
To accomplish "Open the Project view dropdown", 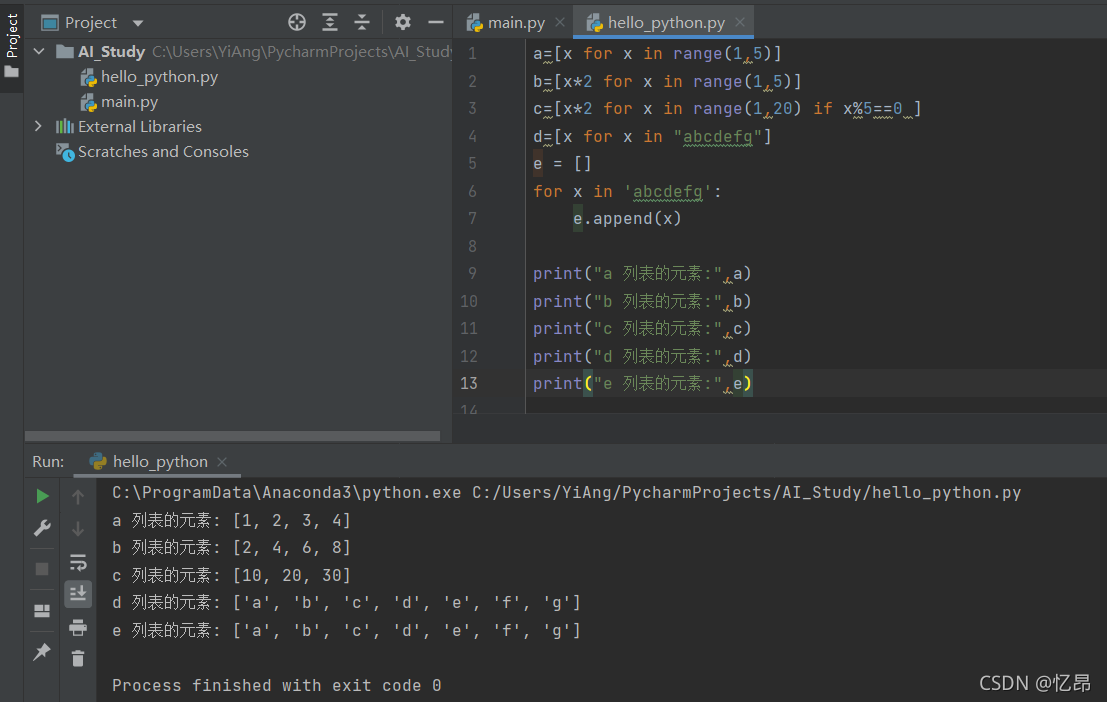I will click(138, 23).
